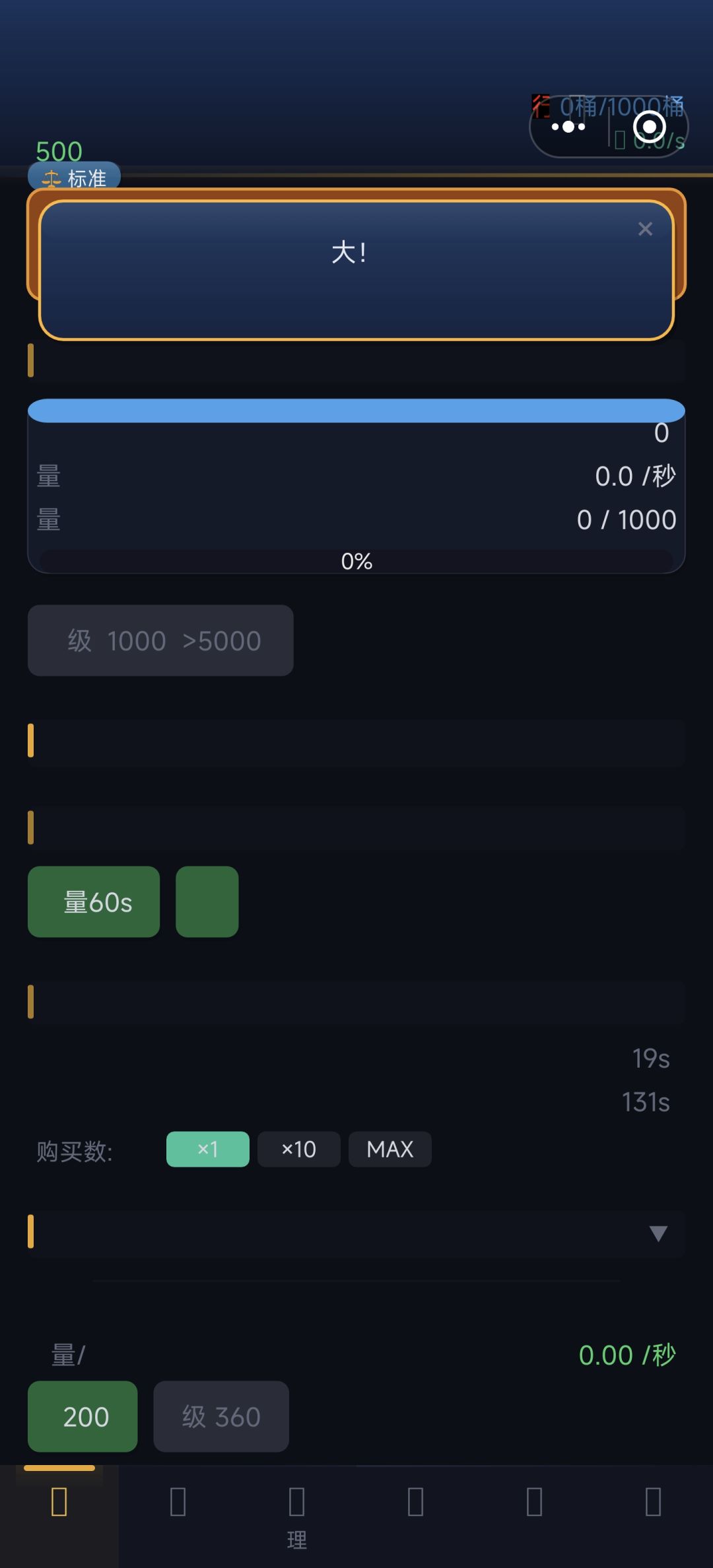Open the second bottom navigation icon
The height and width of the screenshot is (1568, 713).
[178, 1502]
